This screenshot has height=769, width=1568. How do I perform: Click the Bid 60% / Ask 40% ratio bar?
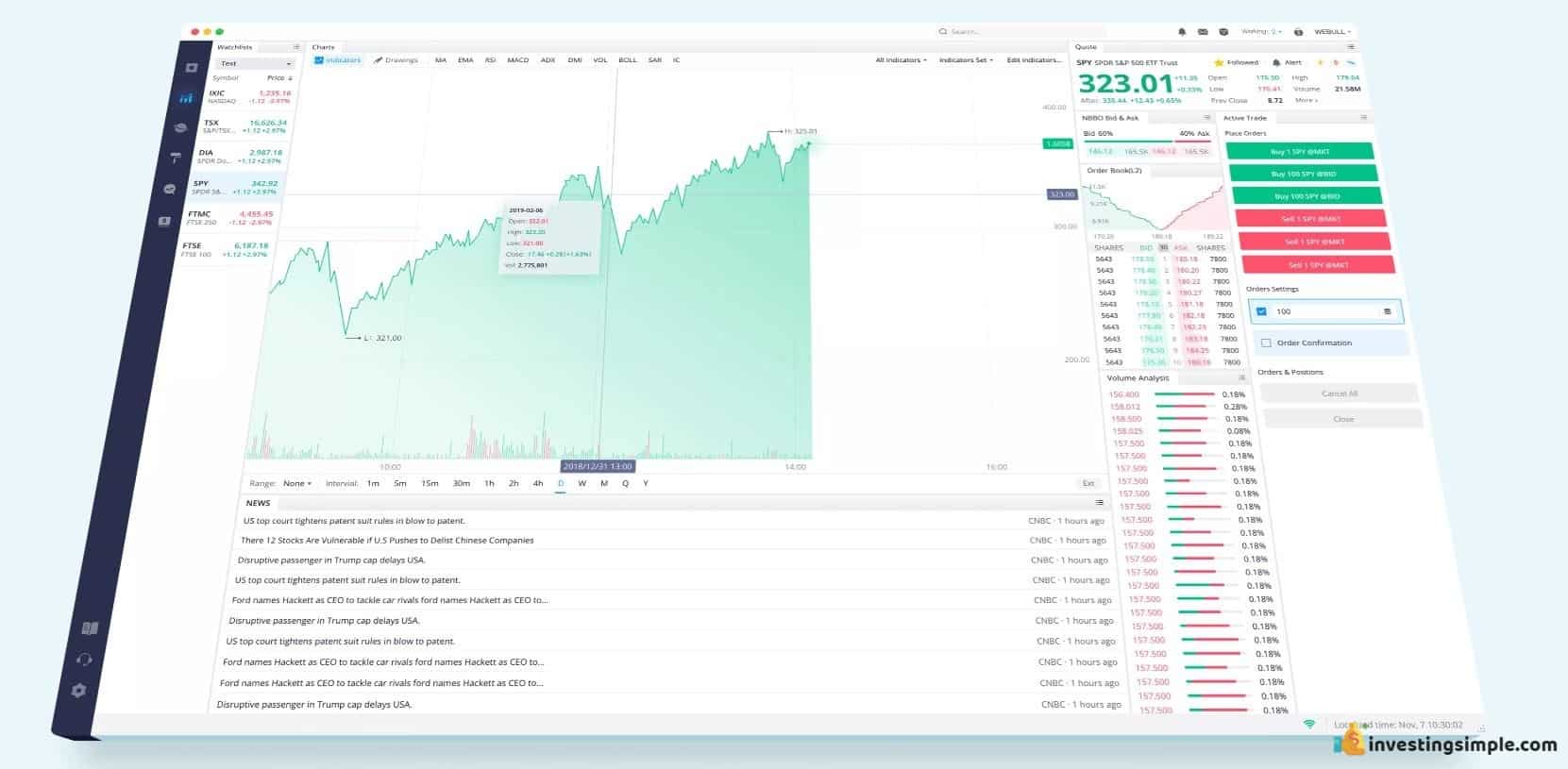tap(1146, 142)
